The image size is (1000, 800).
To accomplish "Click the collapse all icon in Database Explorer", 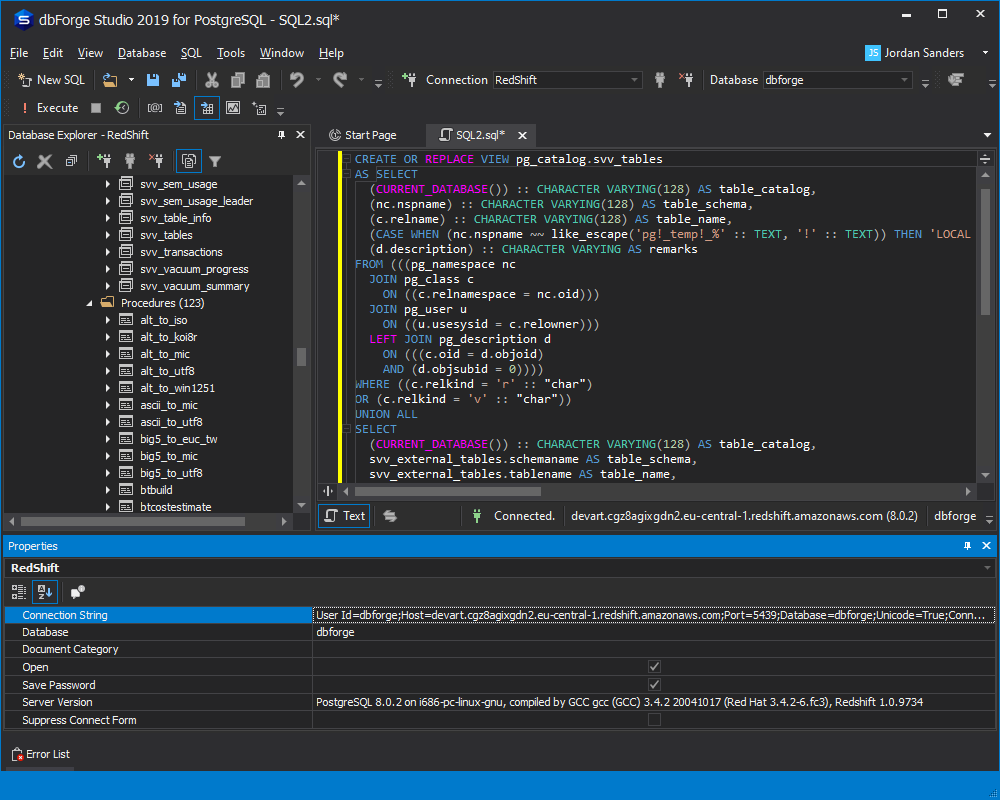I will tap(71, 161).
